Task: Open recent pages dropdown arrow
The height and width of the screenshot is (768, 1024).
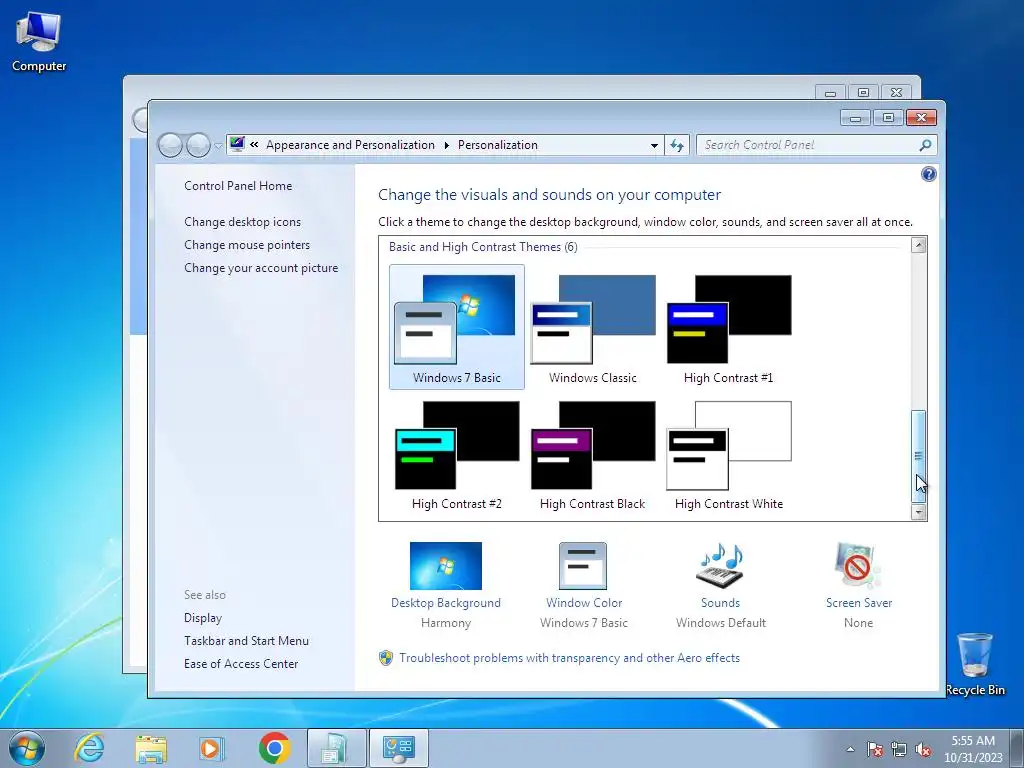Action: click(x=218, y=146)
